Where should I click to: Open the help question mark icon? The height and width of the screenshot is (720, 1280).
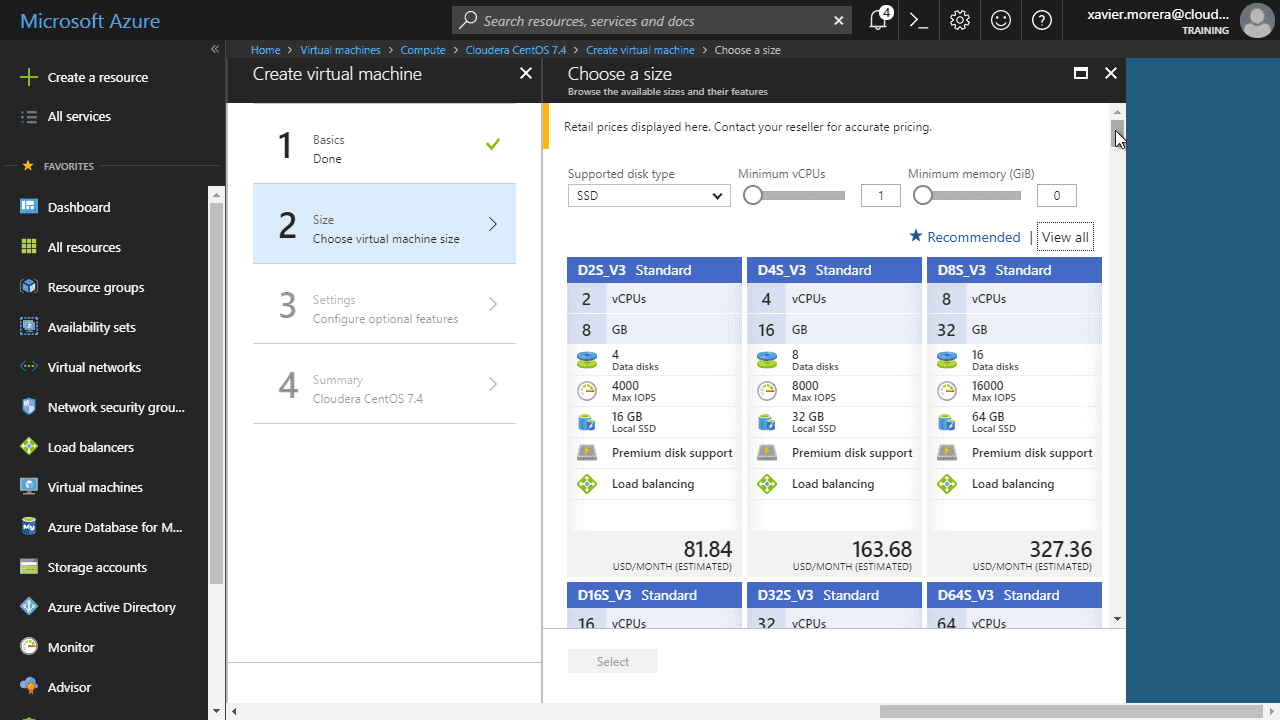pyautogui.click(x=1042, y=20)
